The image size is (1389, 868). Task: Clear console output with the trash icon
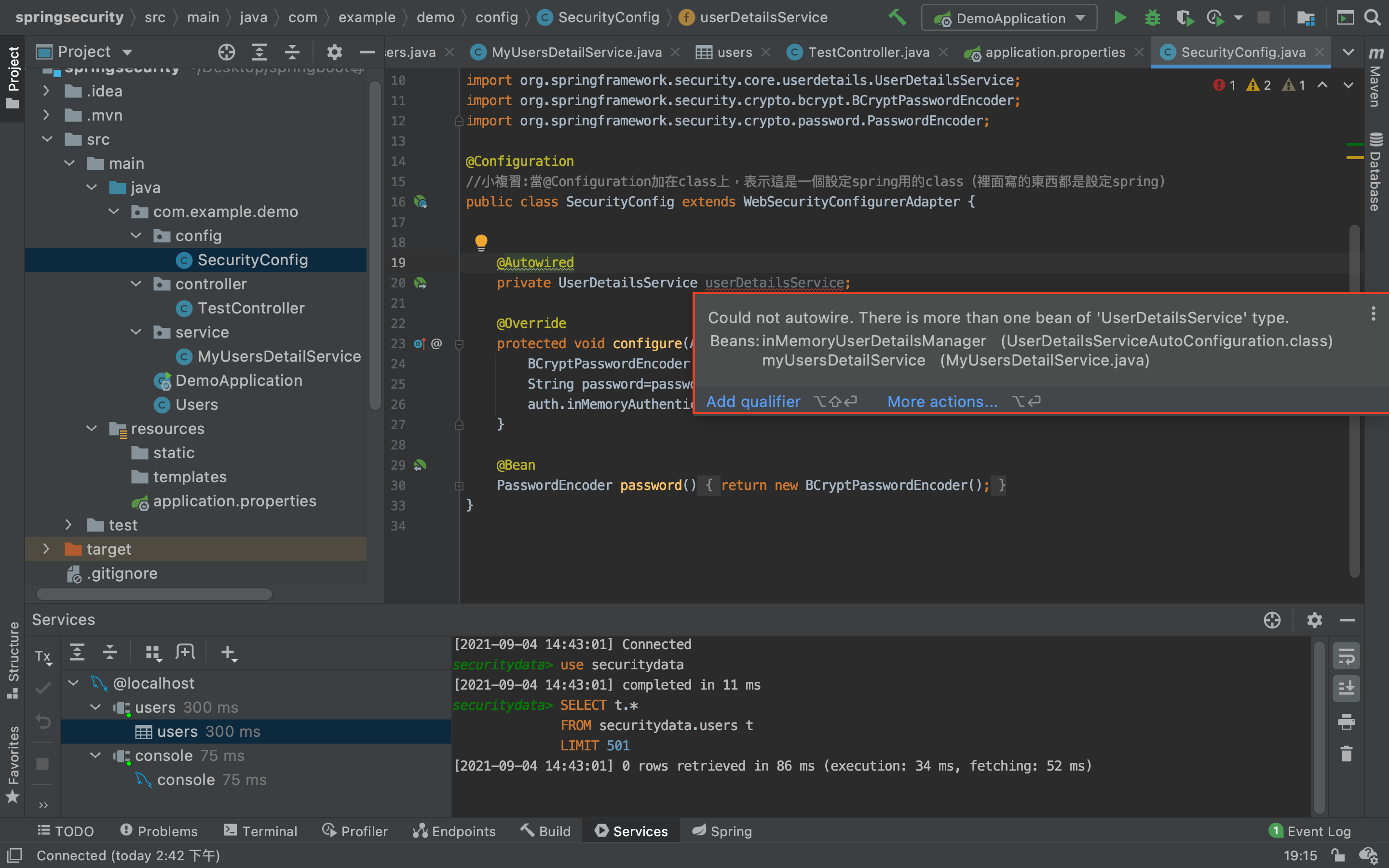1346,754
